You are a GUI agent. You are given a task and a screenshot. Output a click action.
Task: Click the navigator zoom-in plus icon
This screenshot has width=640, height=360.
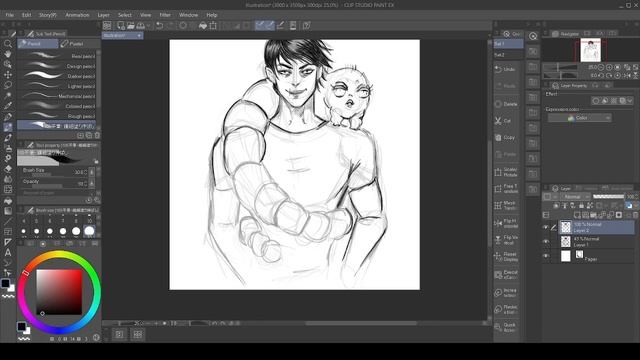[609, 67]
